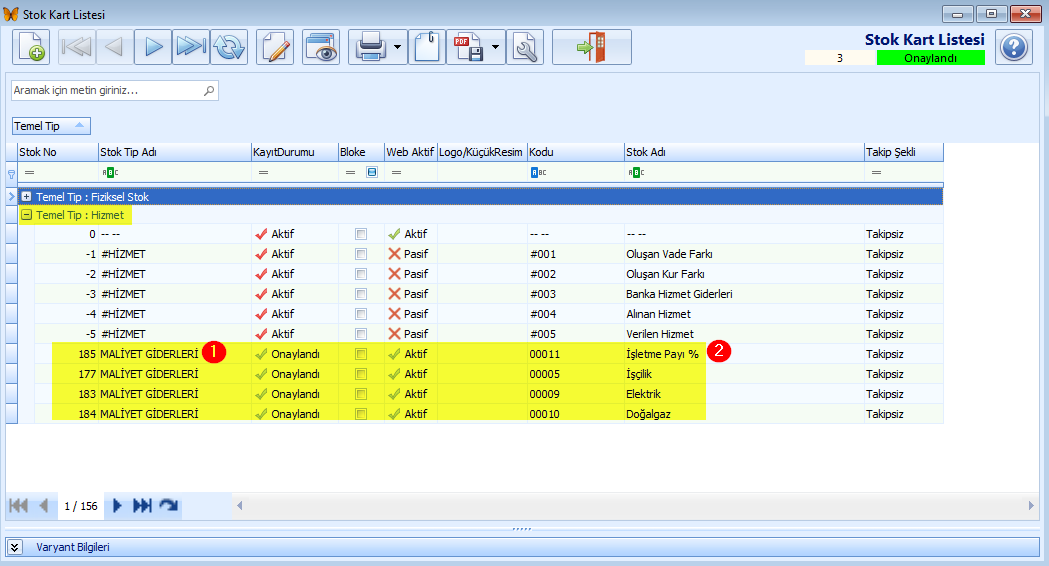Check Bloke for Verilen Hizmet row
Screen dimensions: 1049x566
pos(361,334)
